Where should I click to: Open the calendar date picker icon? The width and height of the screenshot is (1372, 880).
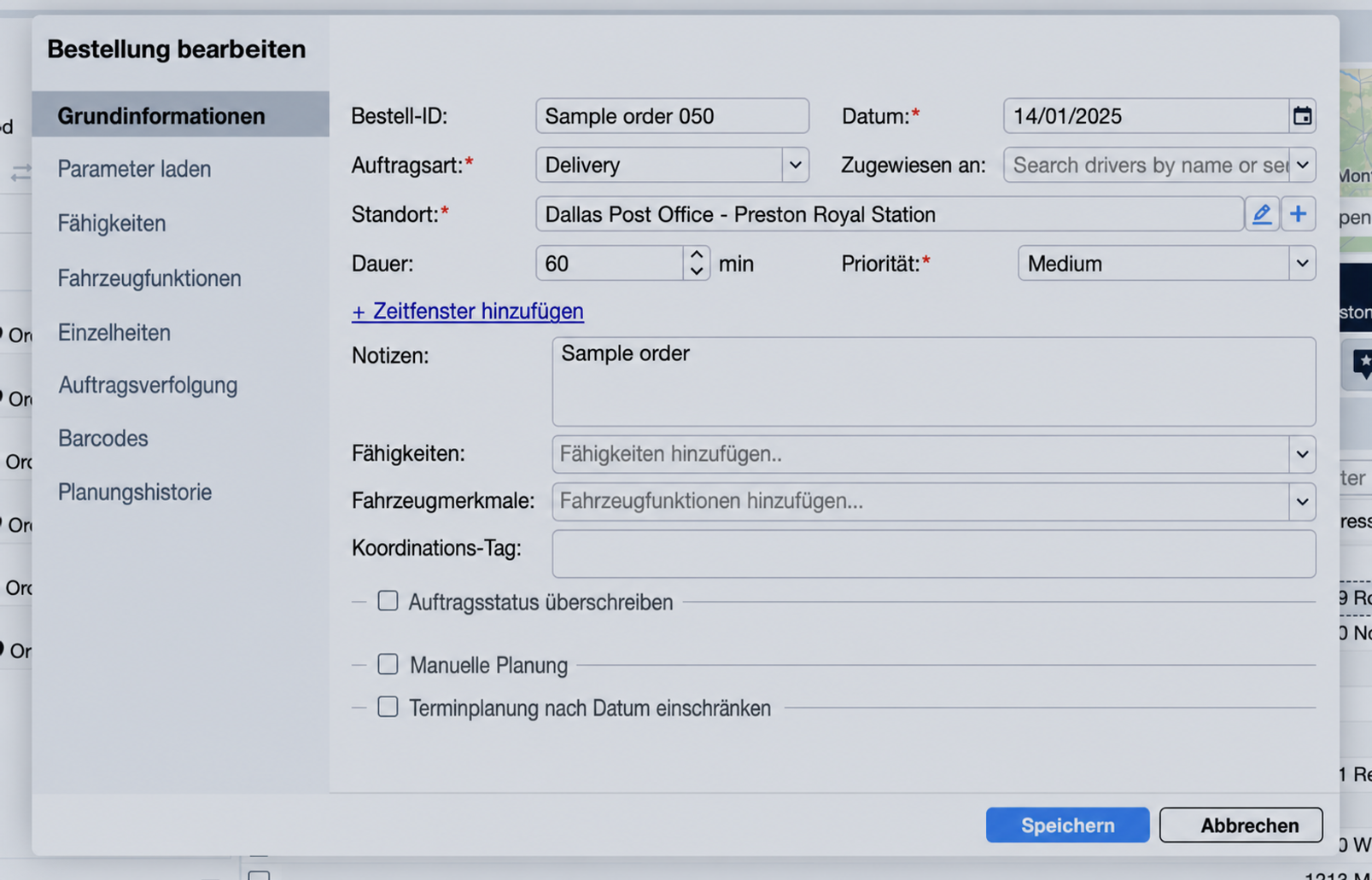tap(1302, 116)
